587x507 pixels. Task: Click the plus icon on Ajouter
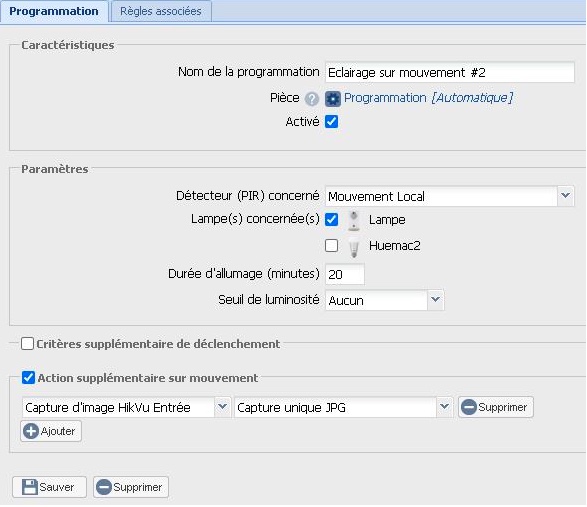[31, 431]
